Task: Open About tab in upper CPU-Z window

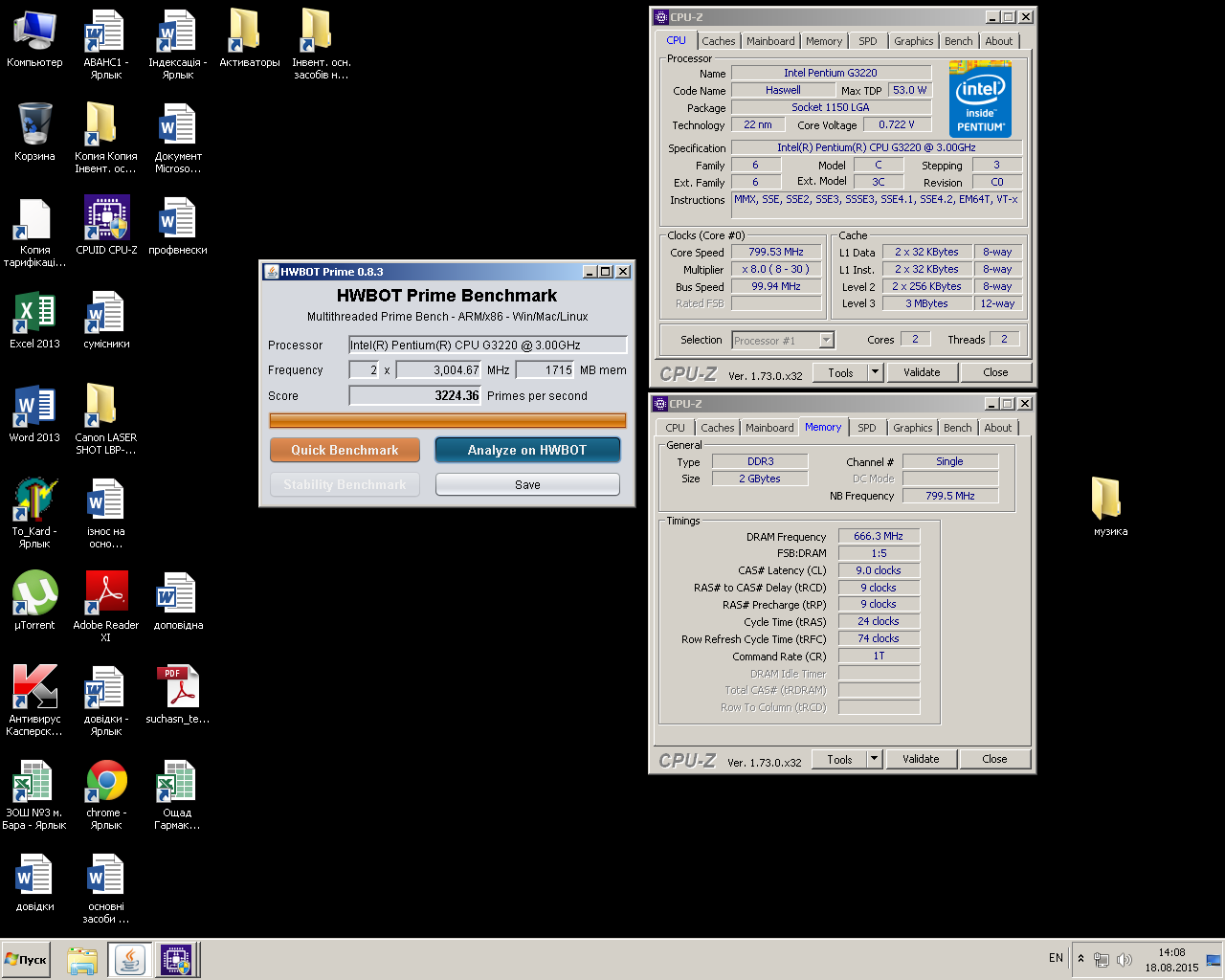Action: pyautogui.click(x=999, y=41)
